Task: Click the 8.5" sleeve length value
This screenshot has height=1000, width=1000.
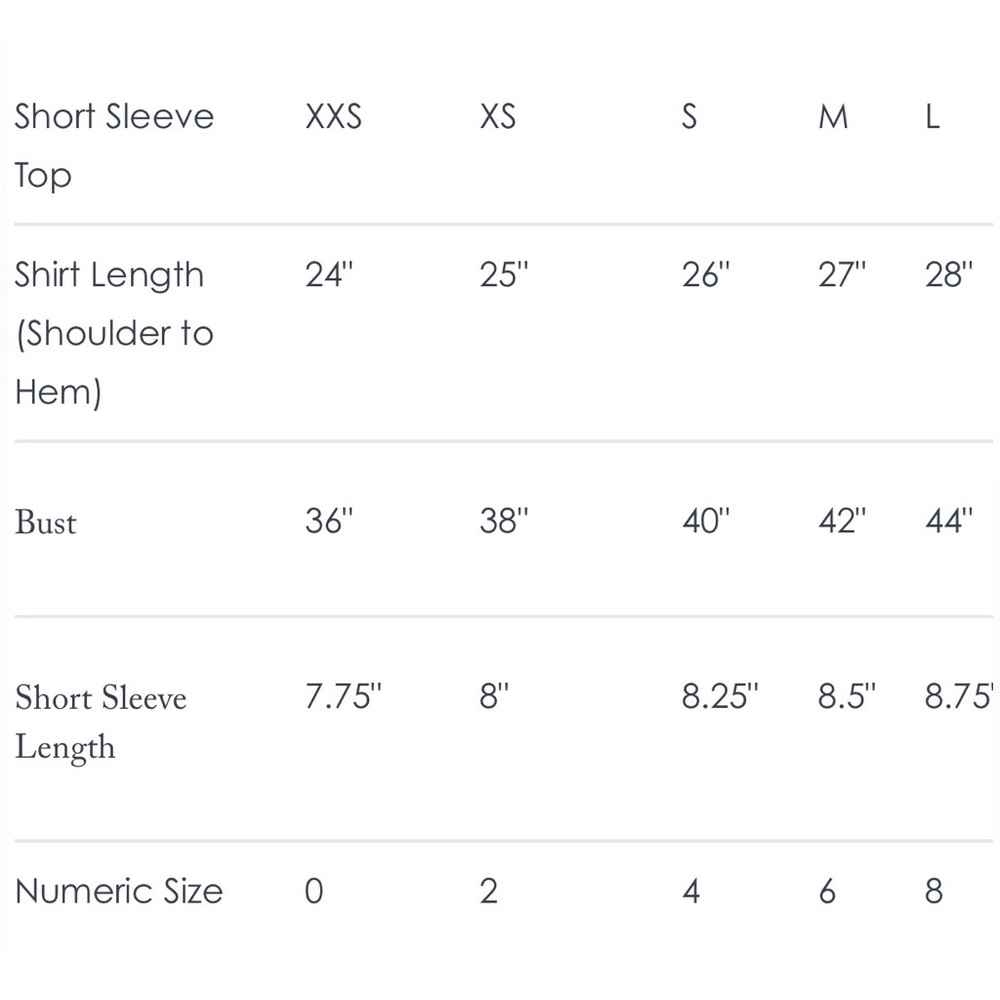Action: 847,696
